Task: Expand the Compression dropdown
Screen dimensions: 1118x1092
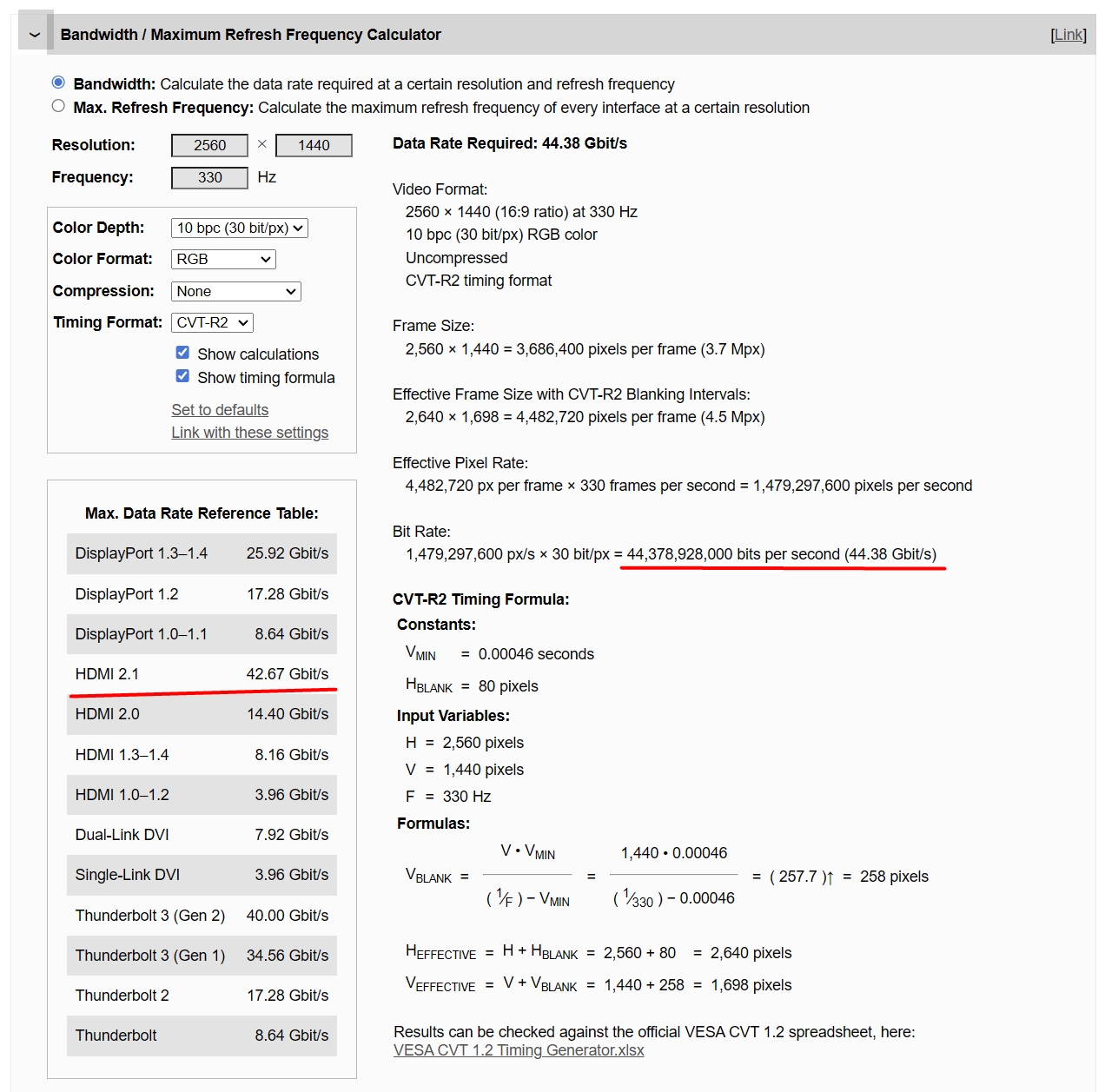Action: point(235,291)
